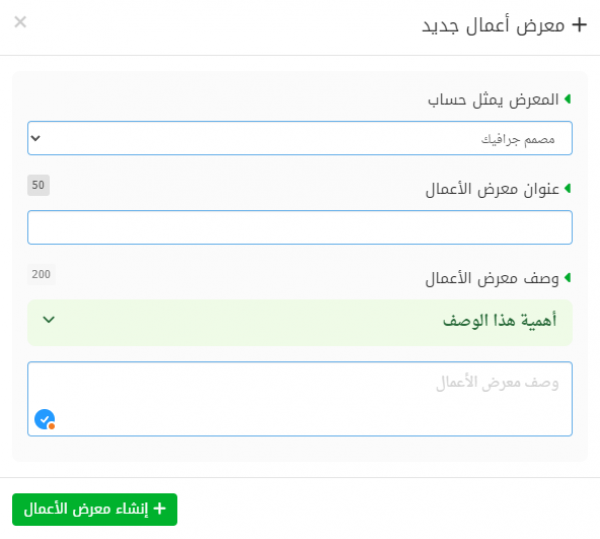This screenshot has width=600, height=539.
Task: Click the dialog title معرض أعمال جديد
Action: (x=493, y=26)
